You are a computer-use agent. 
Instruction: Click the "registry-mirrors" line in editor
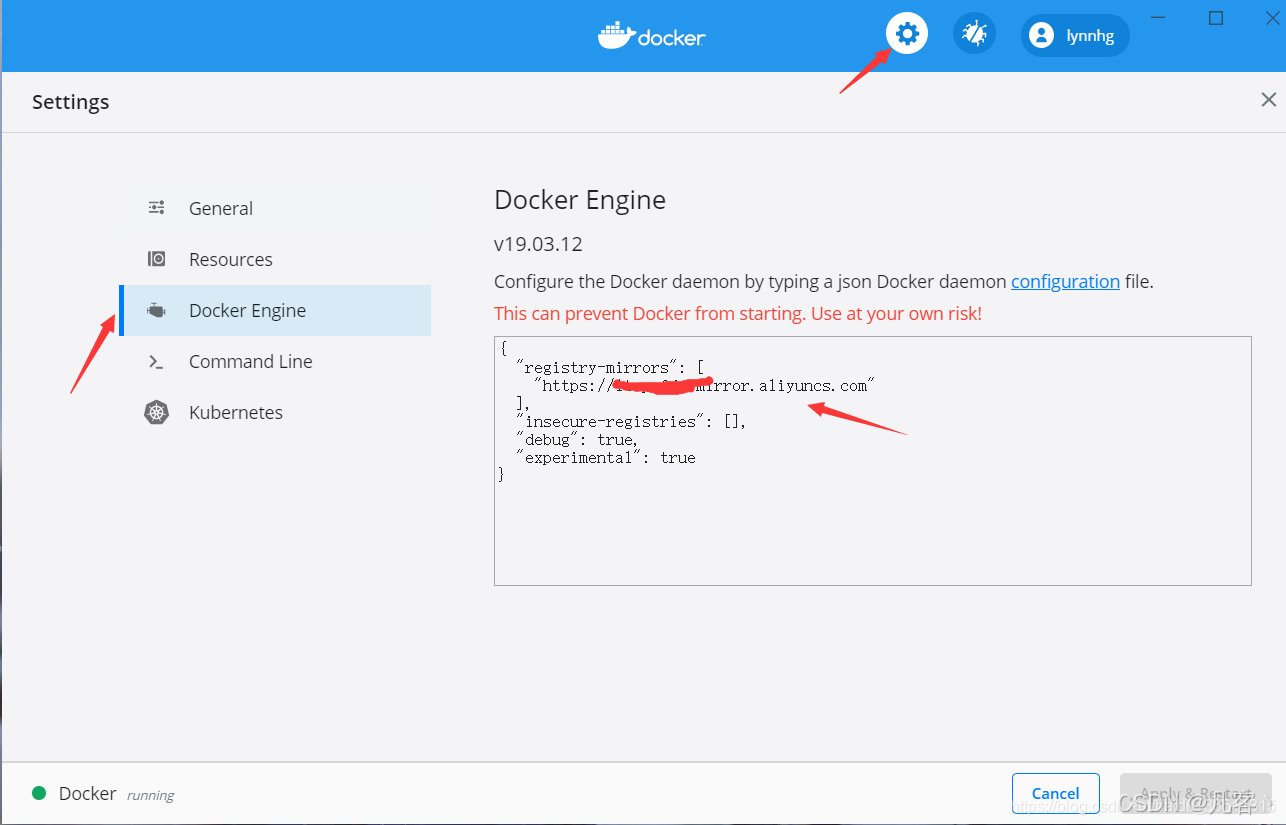(610, 368)
